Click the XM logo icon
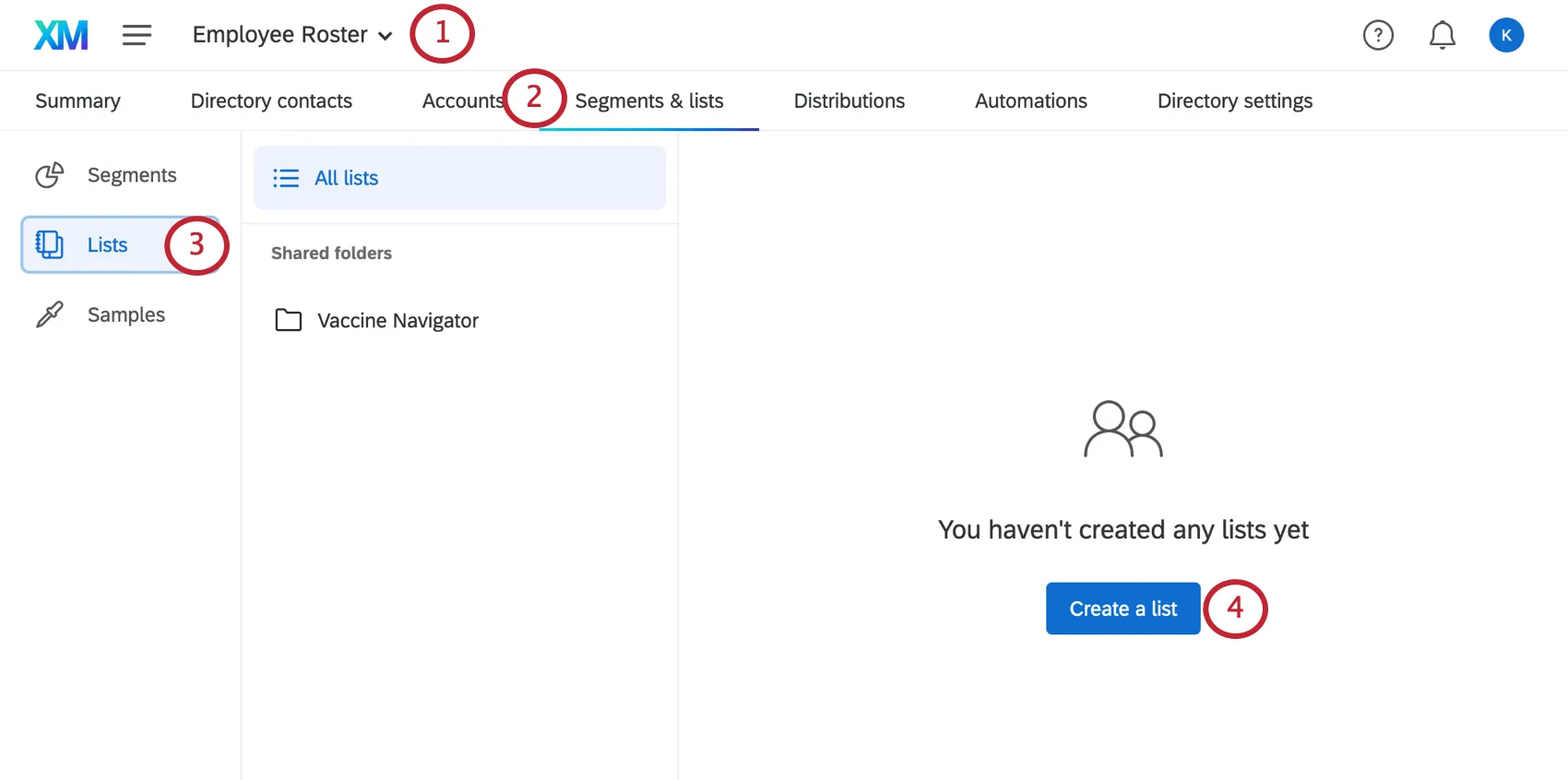This screenshot has width=1568, height=780. 61,35
